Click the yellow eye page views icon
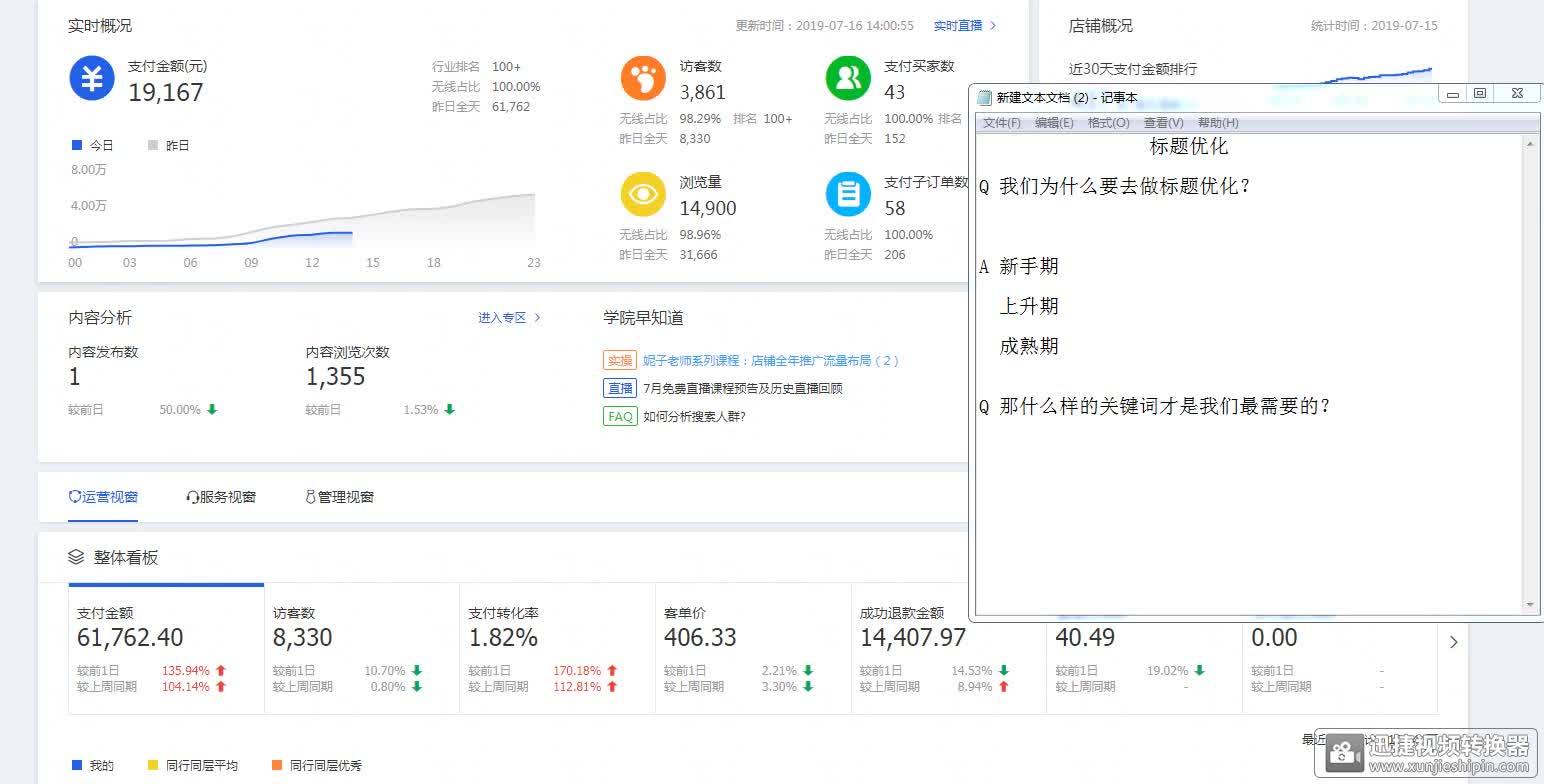This screenshot has width=1544, height=784. (x=643, y=194)
